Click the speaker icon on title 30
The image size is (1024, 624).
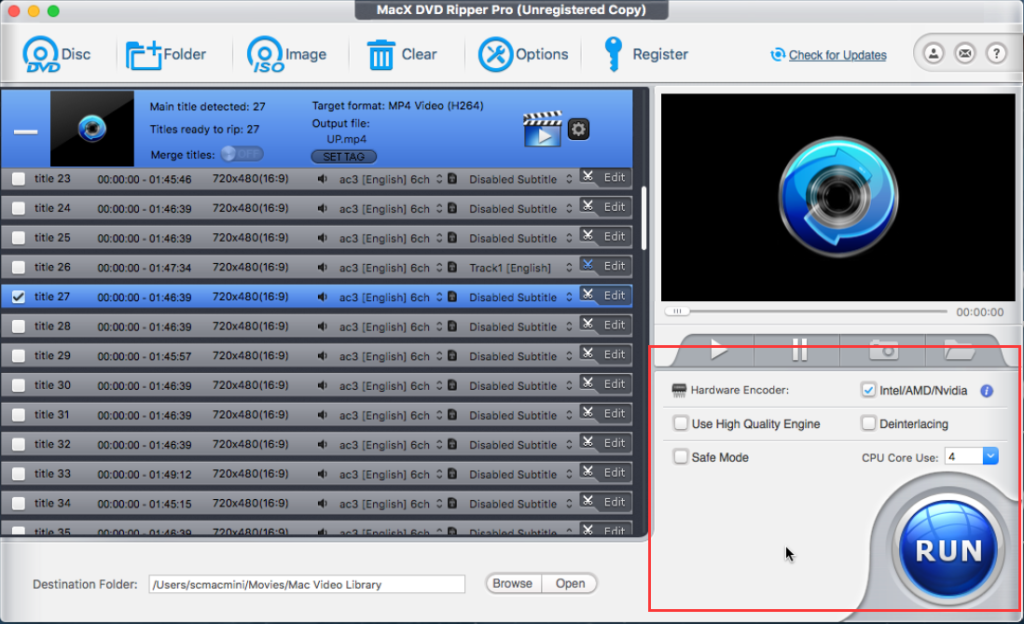pos(322,385)
